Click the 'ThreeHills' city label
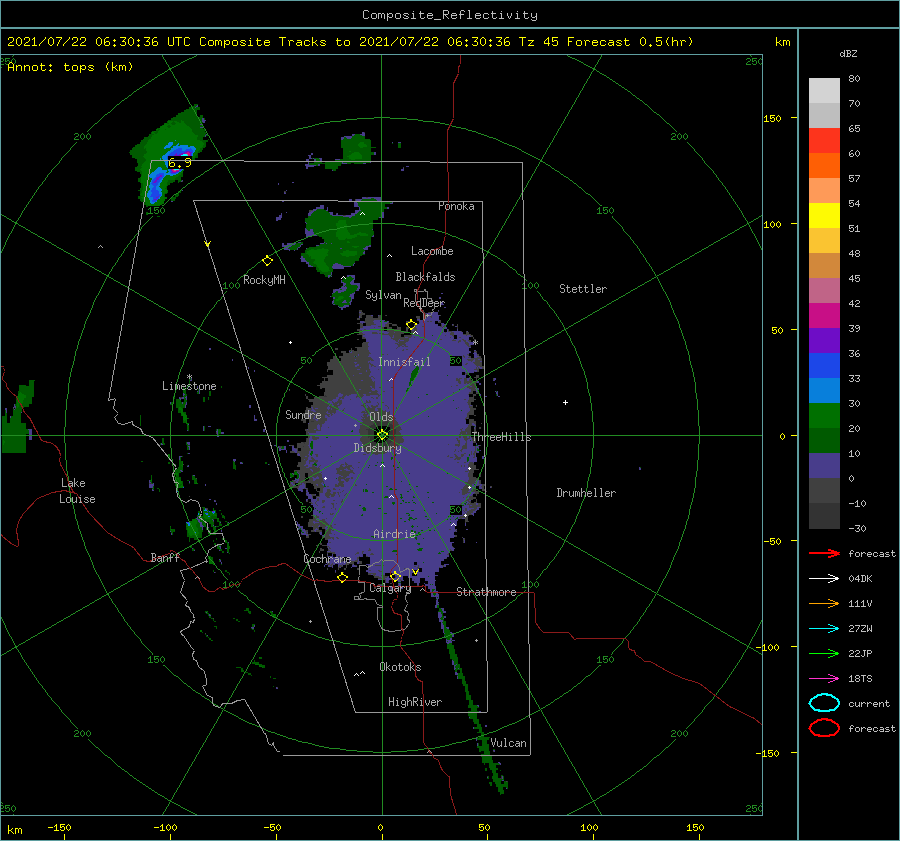Image resolution: width=900 pixels, height=841 pixels. tap(502, 437)
